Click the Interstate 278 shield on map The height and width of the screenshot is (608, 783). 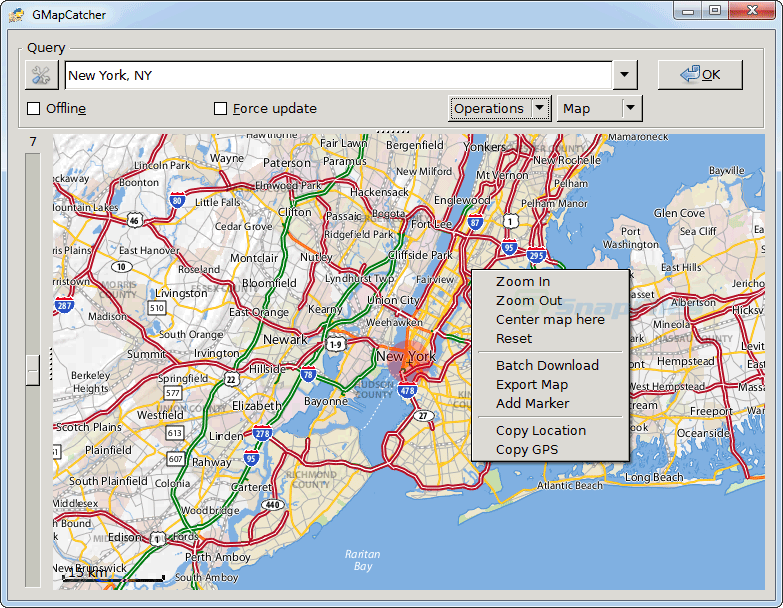(x=262, y=433)
